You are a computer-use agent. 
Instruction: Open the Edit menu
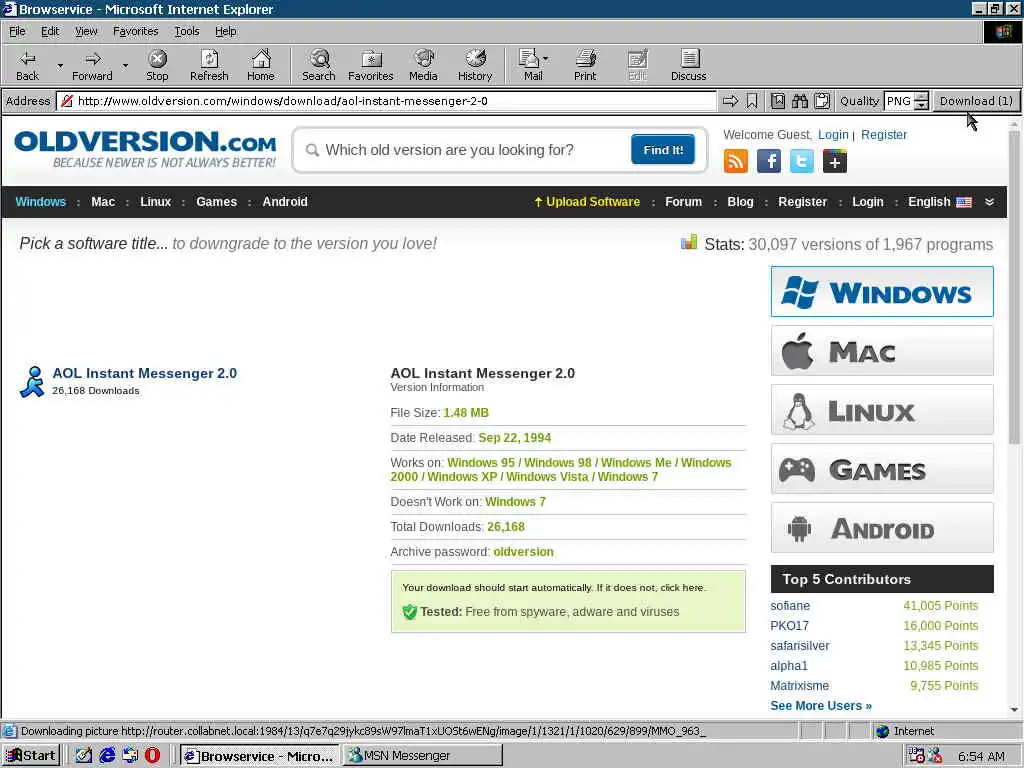tap(50, 31)
